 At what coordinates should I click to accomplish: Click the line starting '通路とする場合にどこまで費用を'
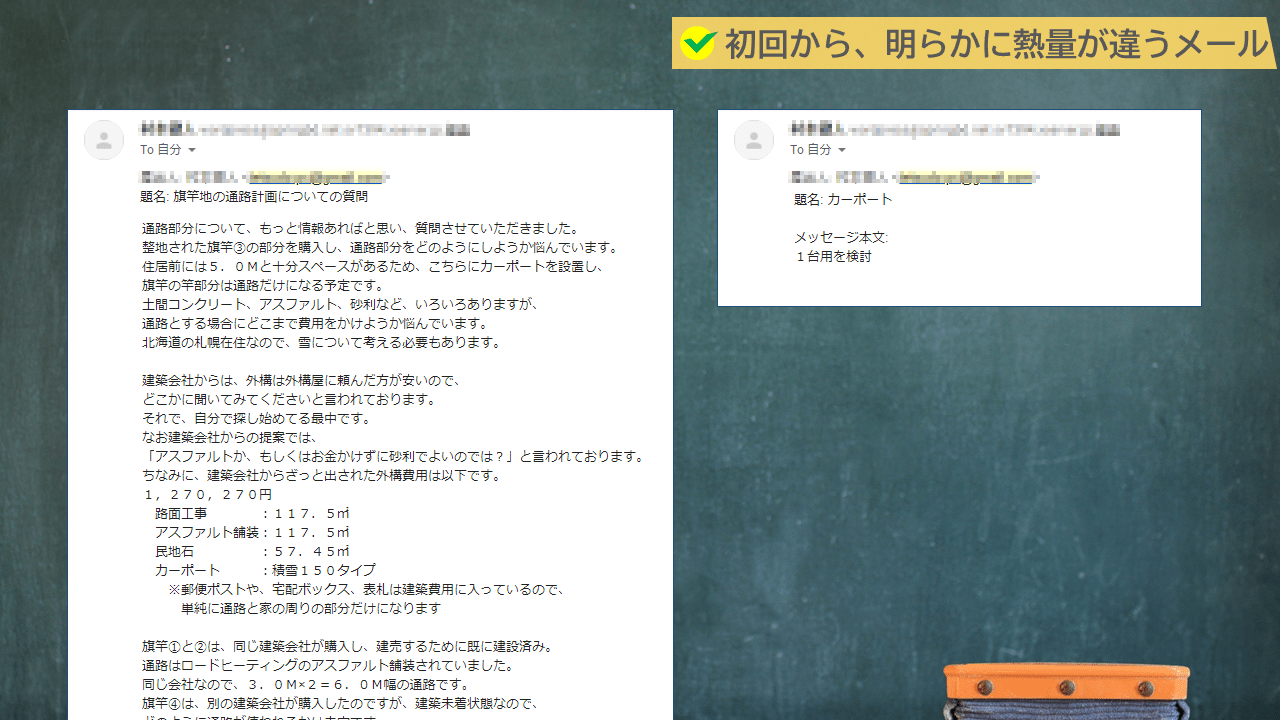point(314,324)
